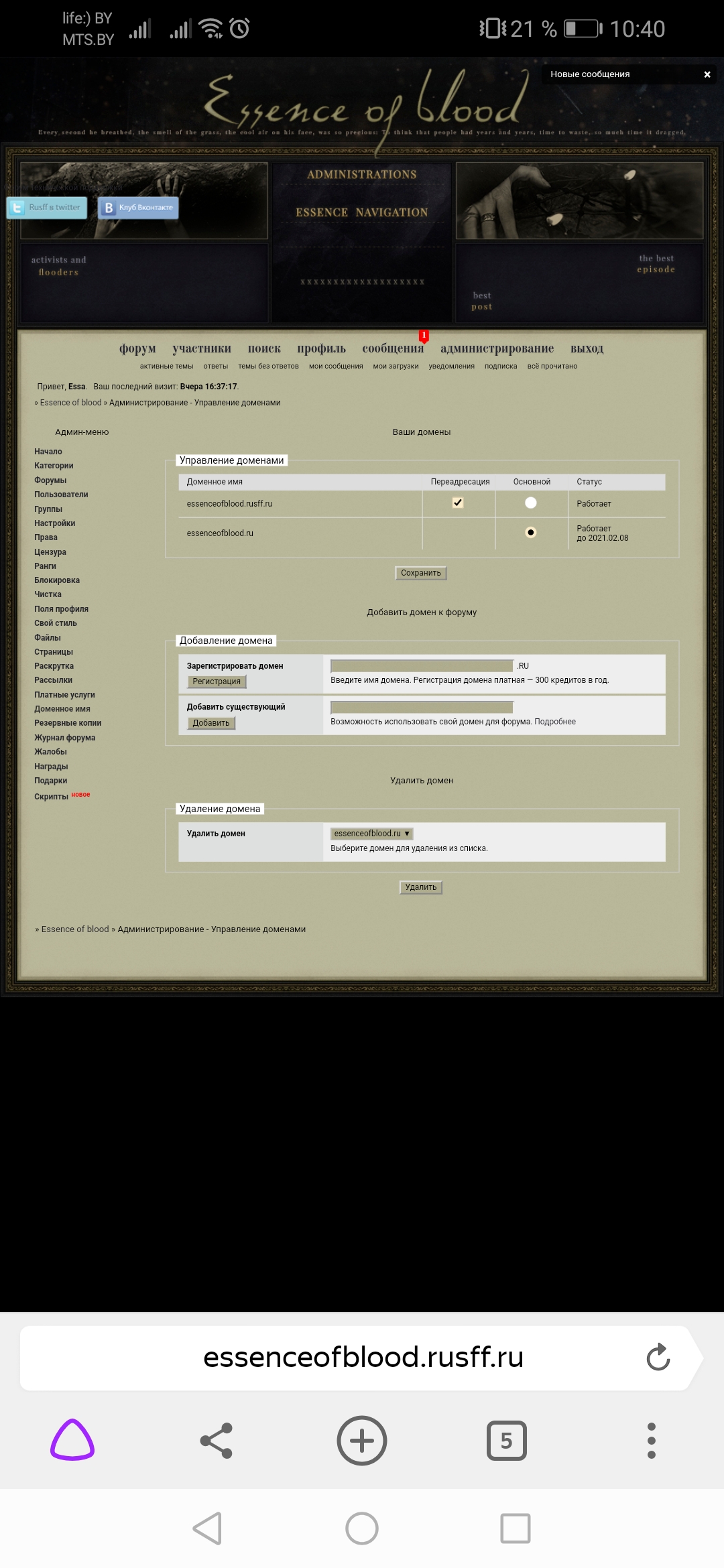Tap the Android home navigation button
The width and height of the screenshot is (724, 1568).
362,1528
